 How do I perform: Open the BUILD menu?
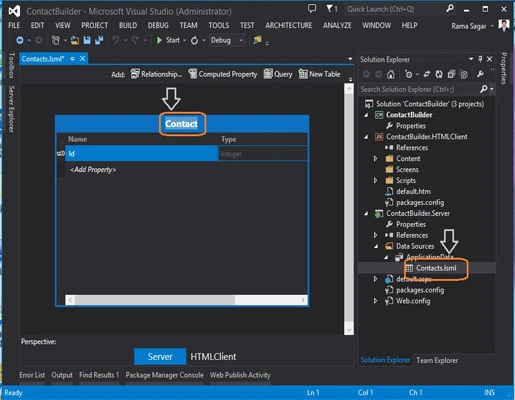coord(128,25)
